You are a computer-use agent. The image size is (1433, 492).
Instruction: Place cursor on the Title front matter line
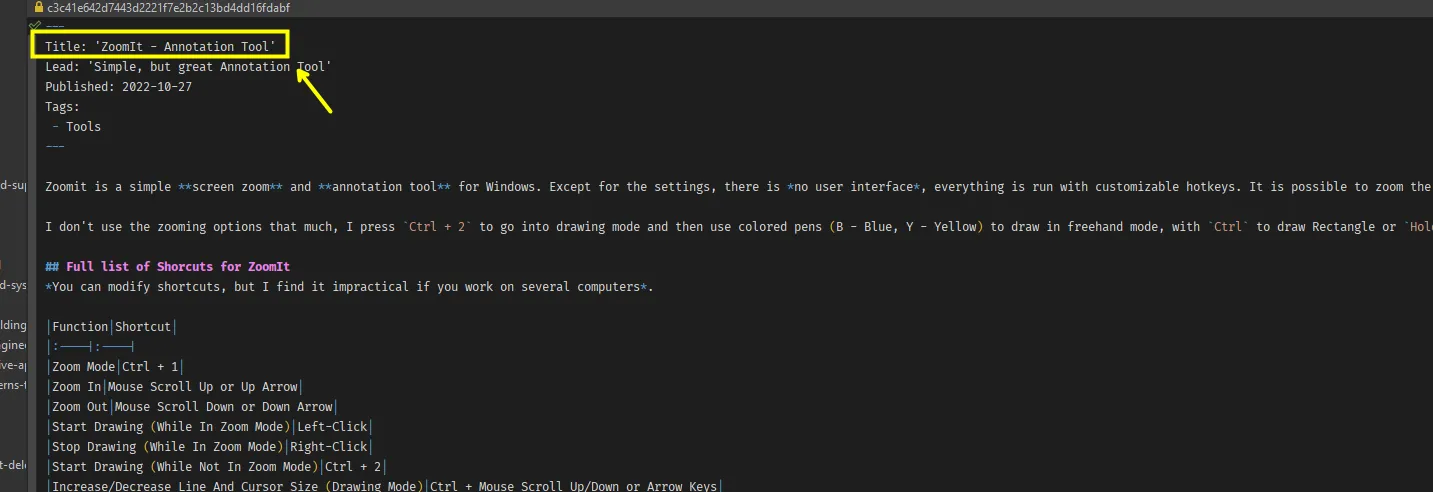tap(160, 46)
